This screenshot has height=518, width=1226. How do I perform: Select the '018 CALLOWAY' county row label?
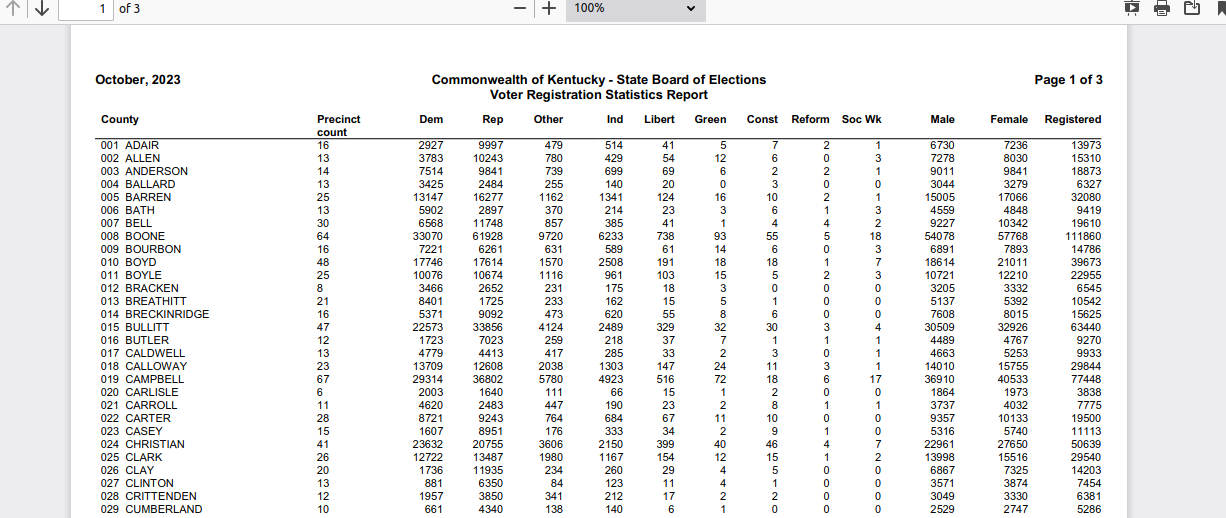coord(144,366)
